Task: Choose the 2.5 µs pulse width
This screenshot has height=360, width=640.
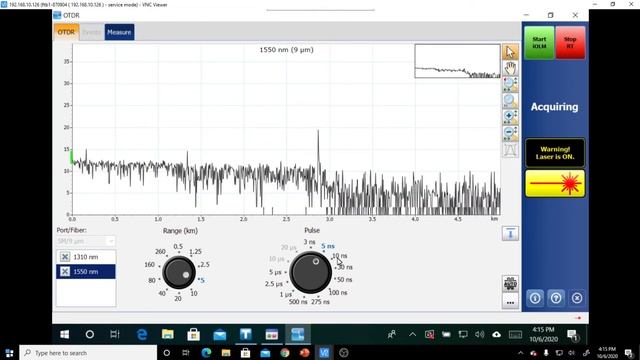Action: [x=273, y=284]
